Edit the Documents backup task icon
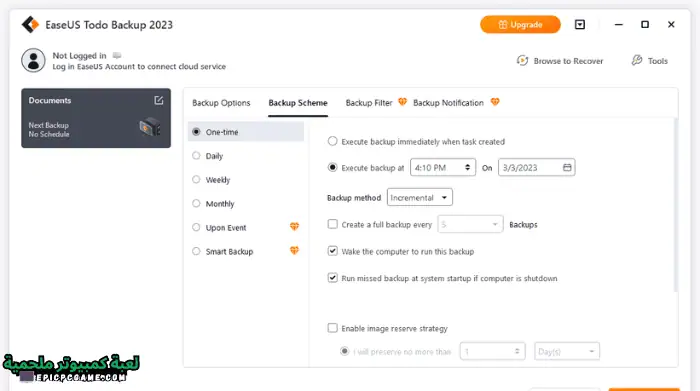The width and height of the screenshot is (700, 391). (158, 100)
